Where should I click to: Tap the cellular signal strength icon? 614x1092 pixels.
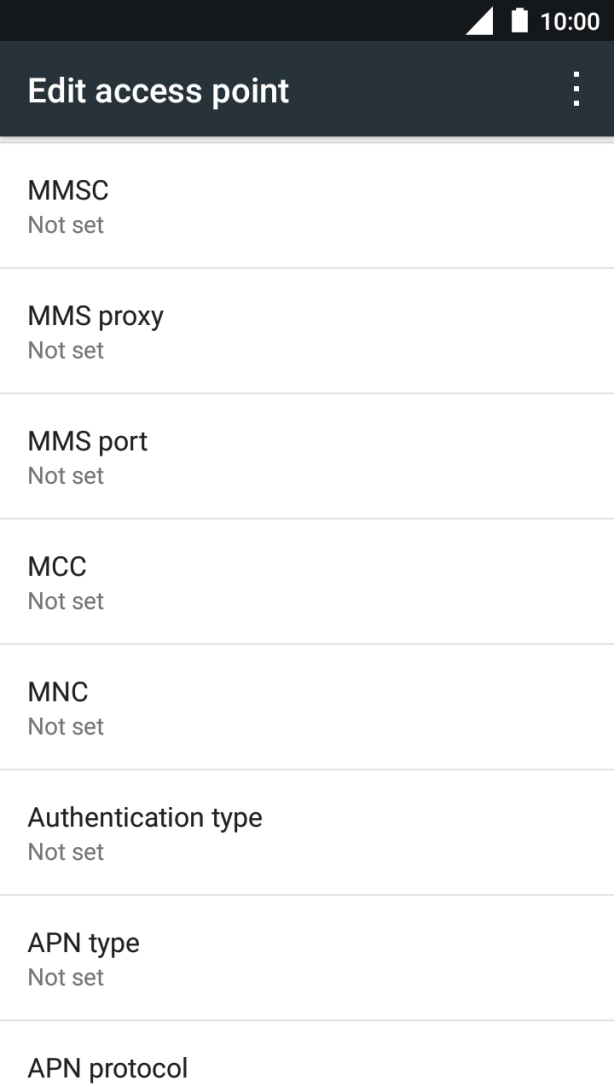pyautogui.click(x=480, y=21)
